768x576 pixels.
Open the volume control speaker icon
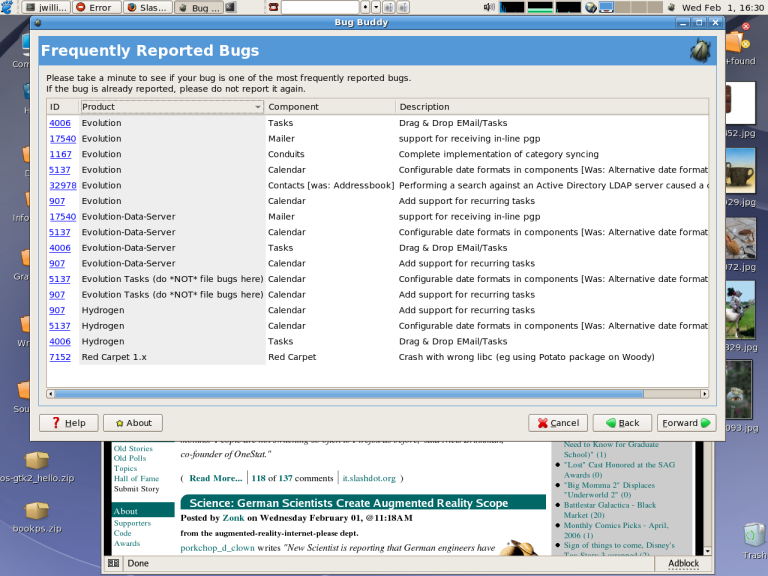489,7
